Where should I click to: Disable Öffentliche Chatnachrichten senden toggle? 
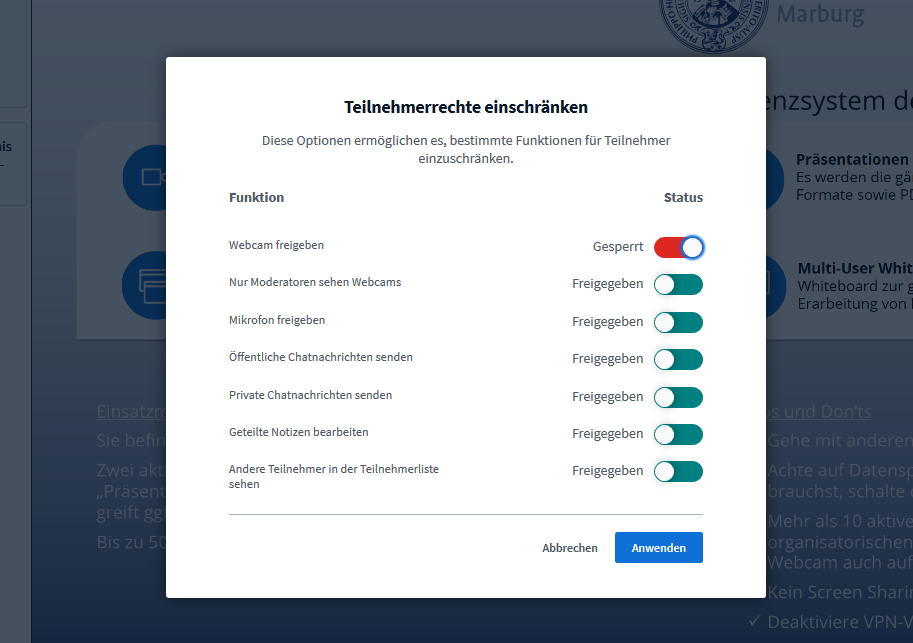[678, 359]
